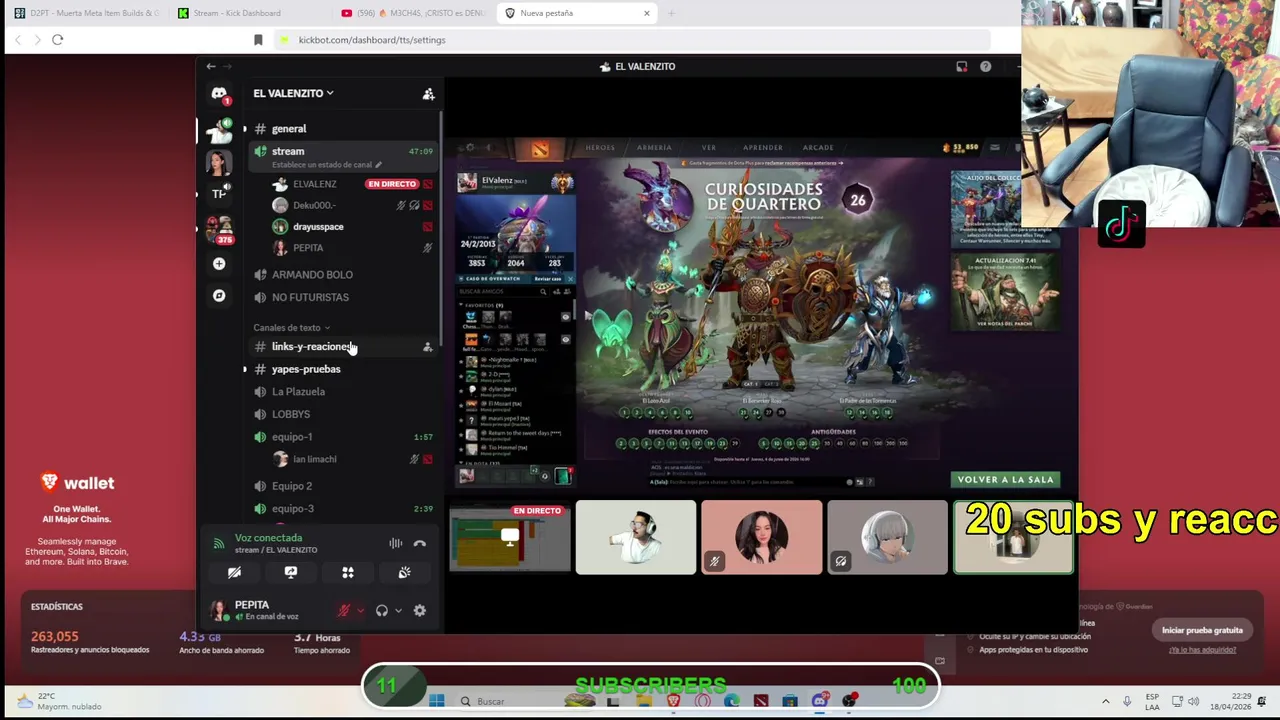The width and height of the screenshot is (1280, 720).
Task: Click Voz conectada connection status
Action: click(269, 538)
